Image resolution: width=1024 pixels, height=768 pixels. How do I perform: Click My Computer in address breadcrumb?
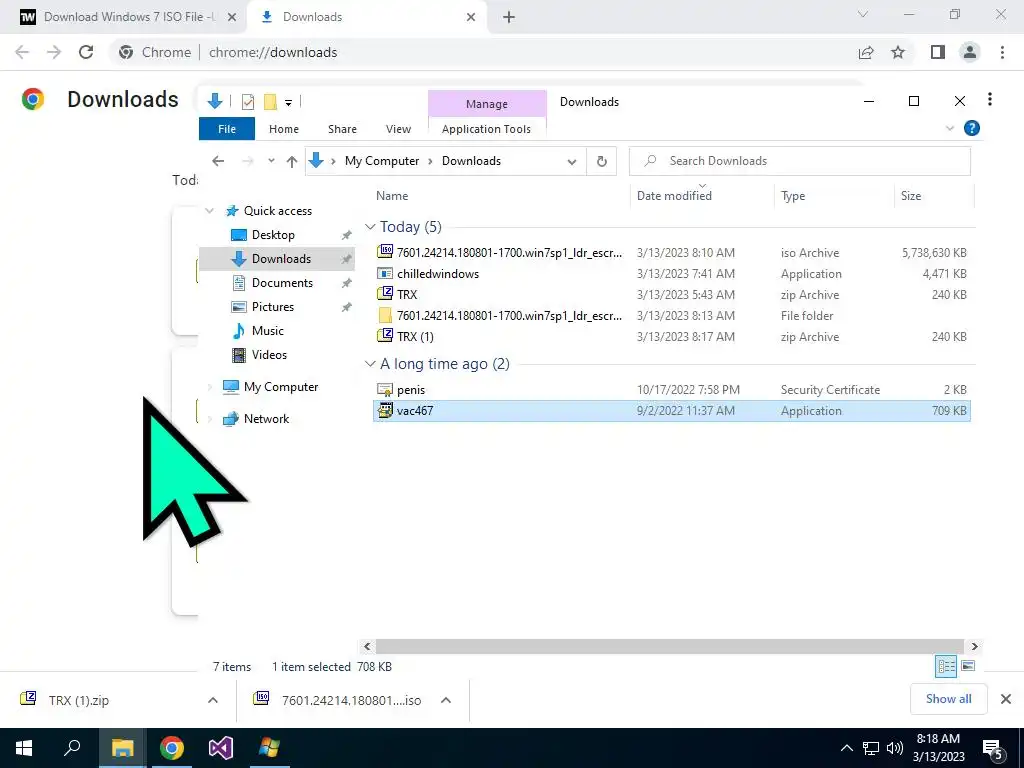click(381, 161)
